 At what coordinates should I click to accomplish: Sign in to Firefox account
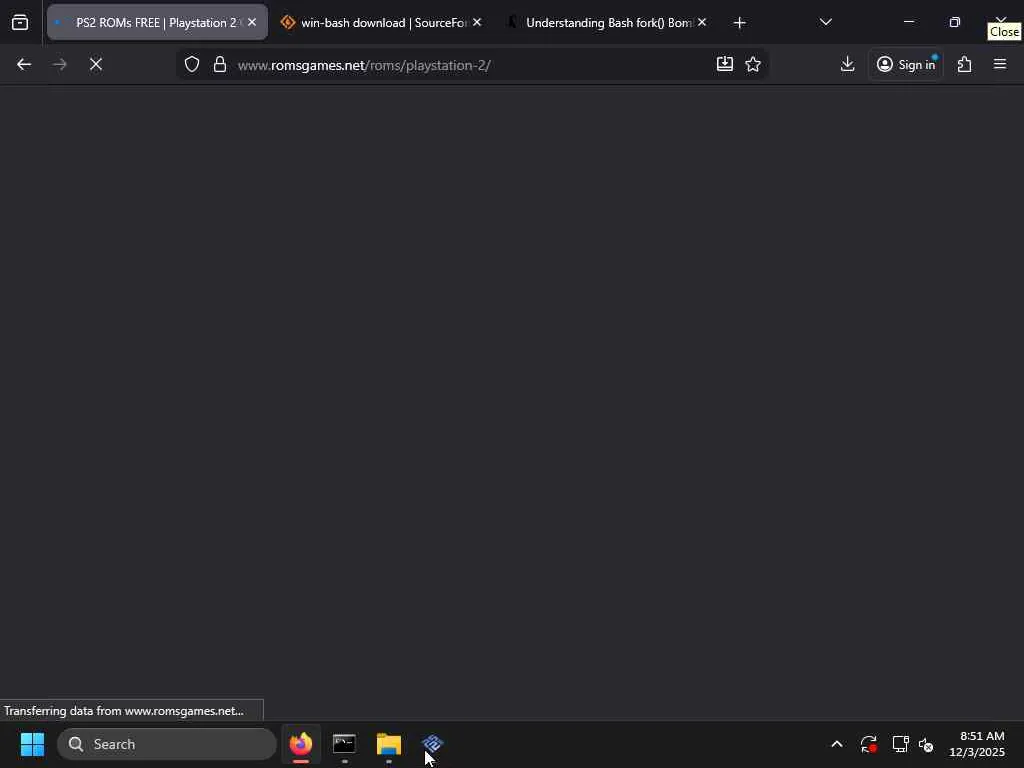point(906,64)
